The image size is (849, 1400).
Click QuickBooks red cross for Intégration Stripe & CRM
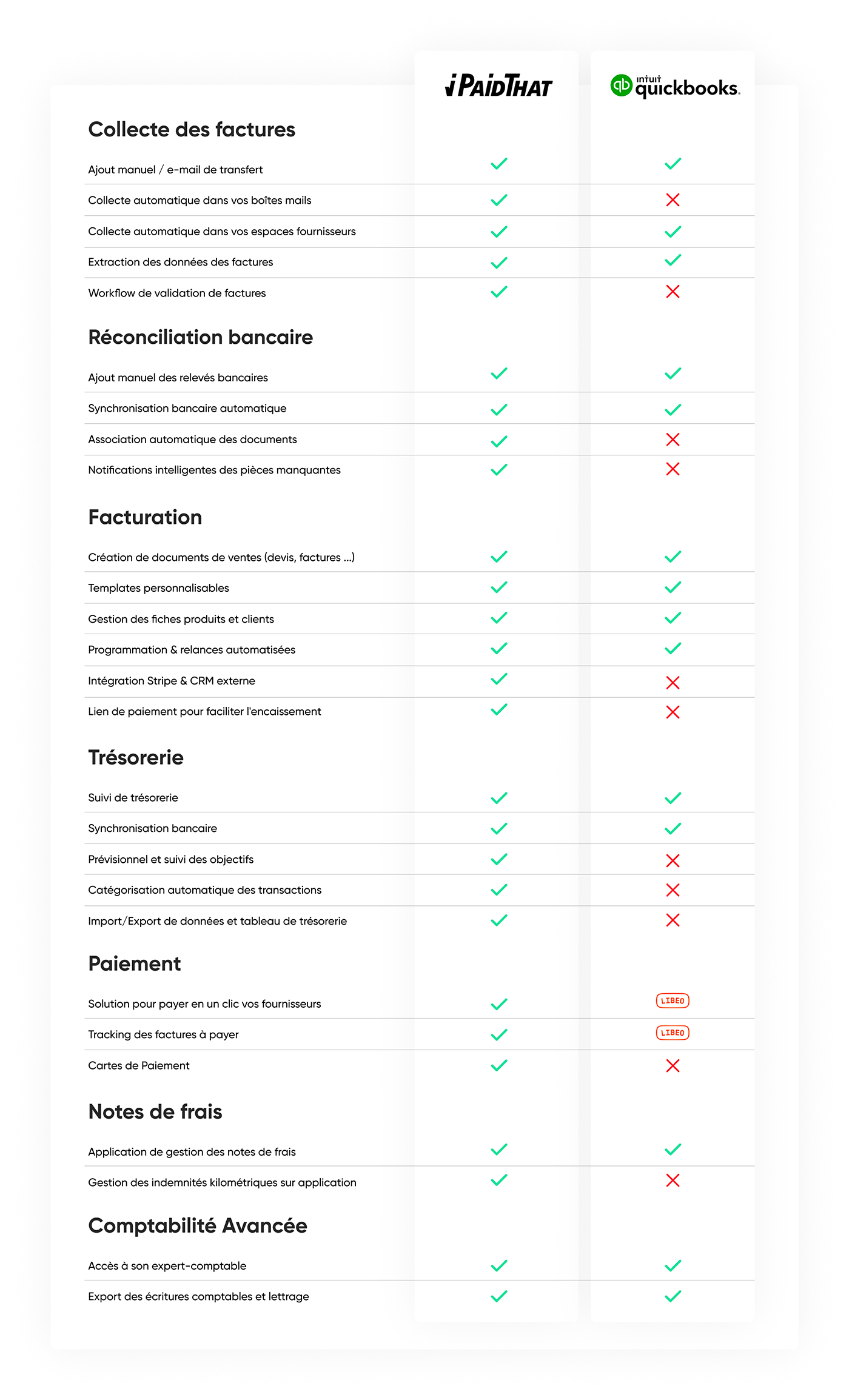tap(673, 683)
